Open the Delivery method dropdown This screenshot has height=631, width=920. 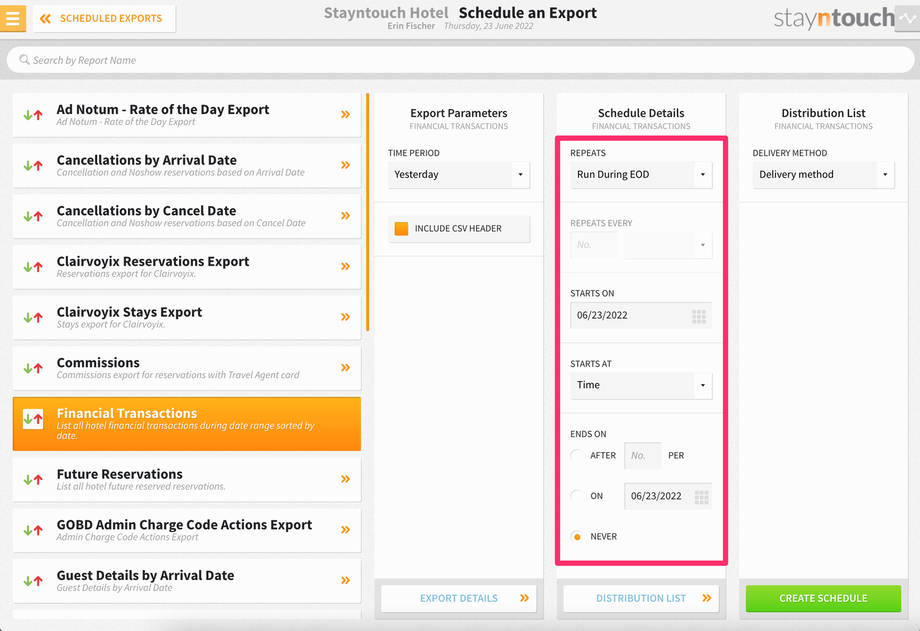click(x=823, y=174)
